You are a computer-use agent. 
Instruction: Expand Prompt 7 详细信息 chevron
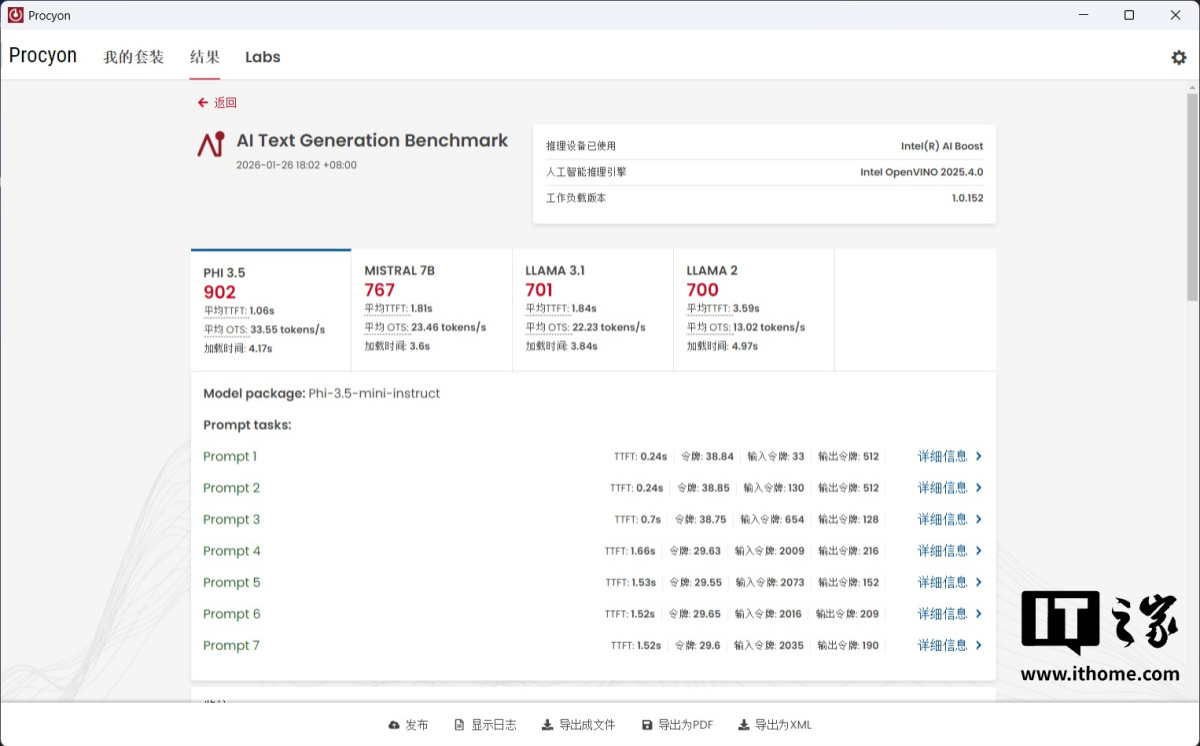pyautogui.click(x=979, y=646)
